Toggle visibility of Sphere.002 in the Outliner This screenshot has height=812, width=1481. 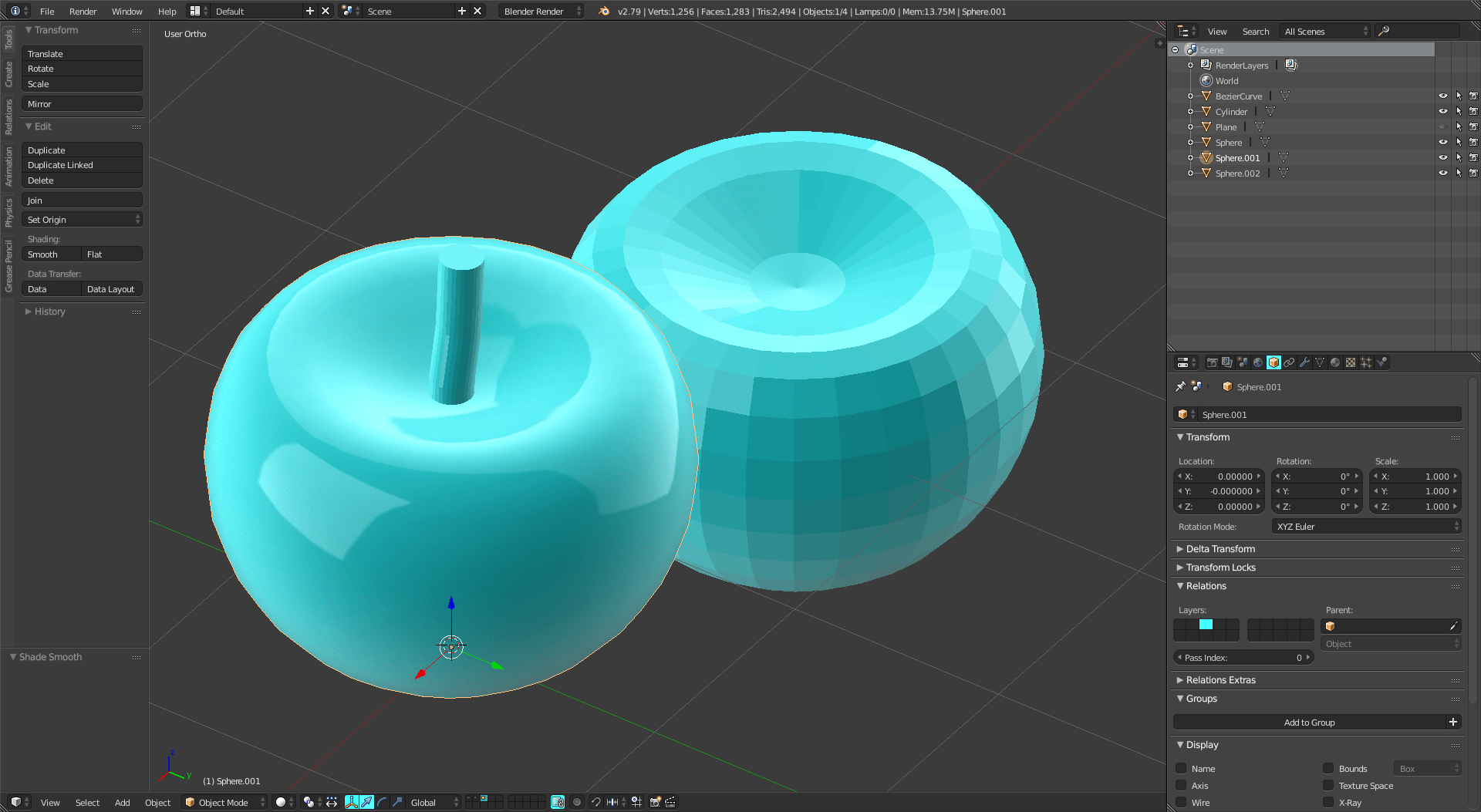point(1442,173)
